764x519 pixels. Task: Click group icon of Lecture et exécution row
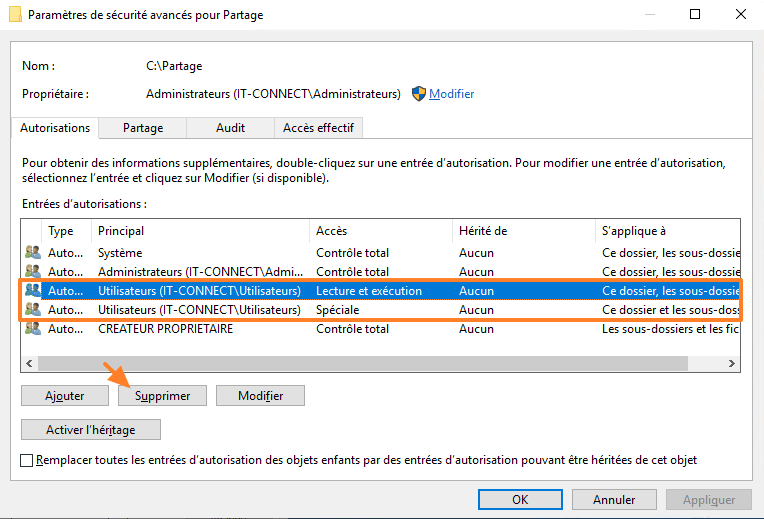(33, 290)
